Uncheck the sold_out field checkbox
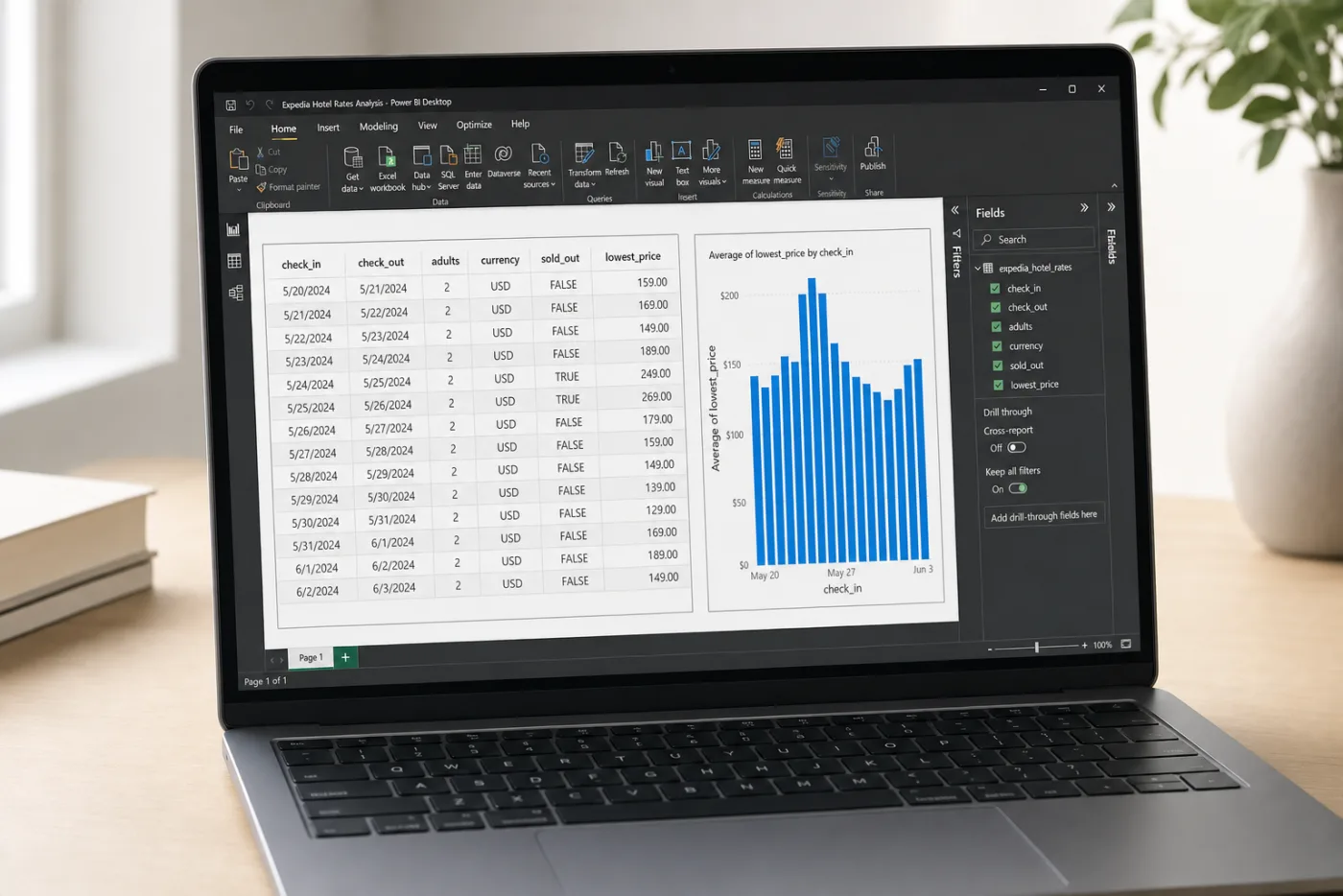Viewport: 1343px width, 896px height. pyautogui.click(x=998, y=365)
